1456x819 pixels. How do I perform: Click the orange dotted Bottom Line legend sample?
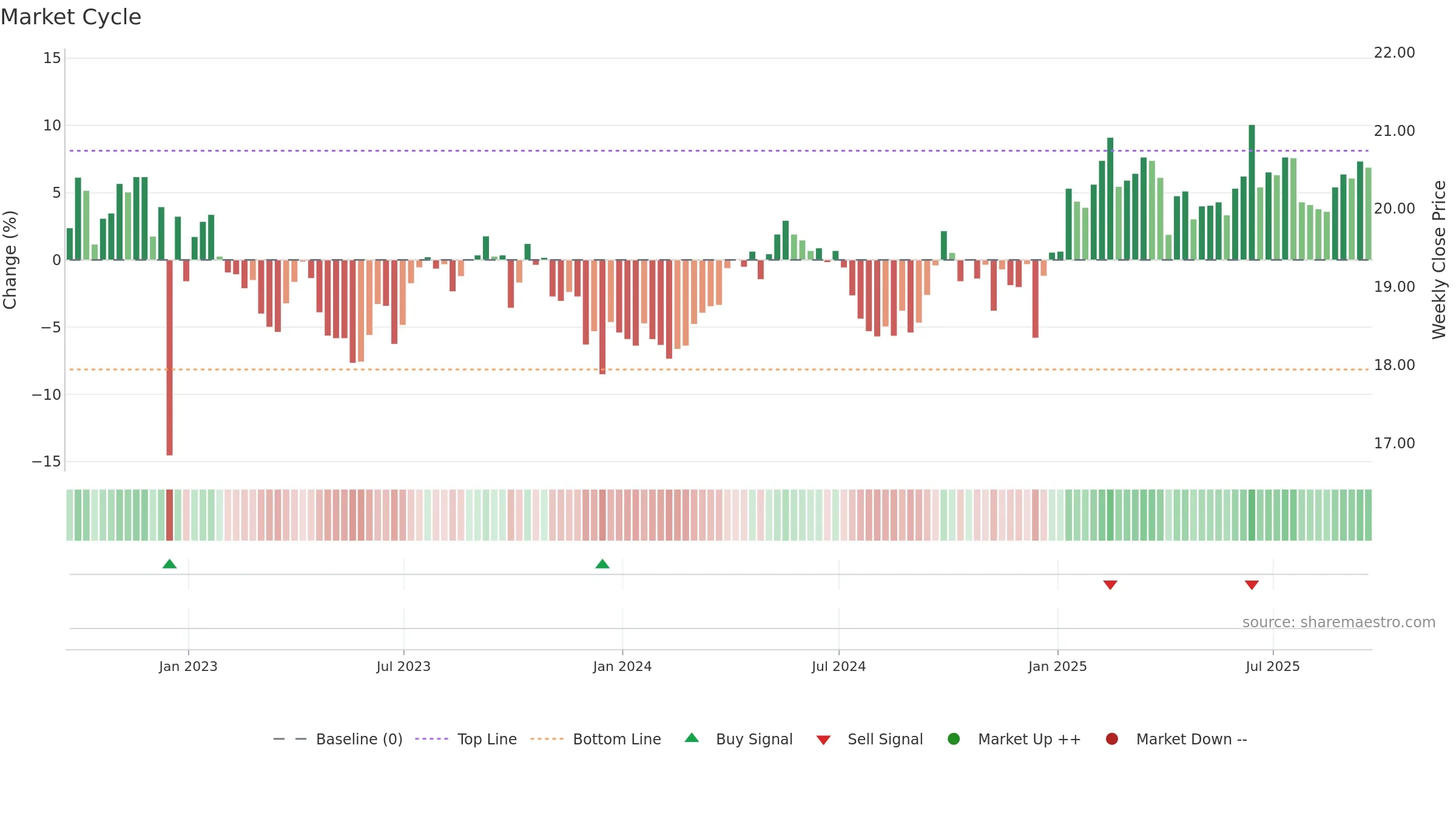pos(547,739)
